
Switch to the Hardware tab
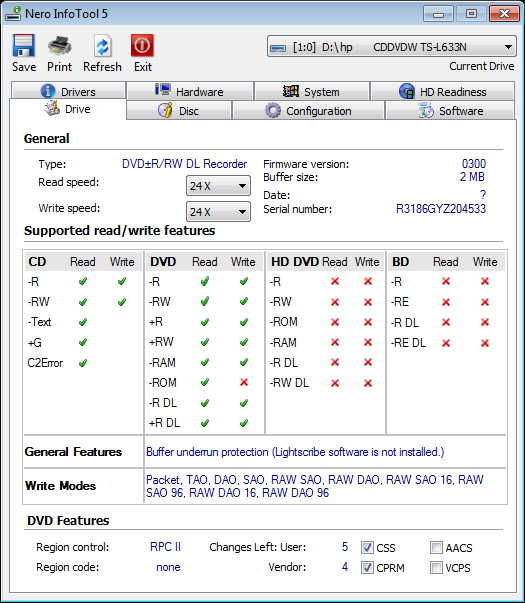(190, 91)
